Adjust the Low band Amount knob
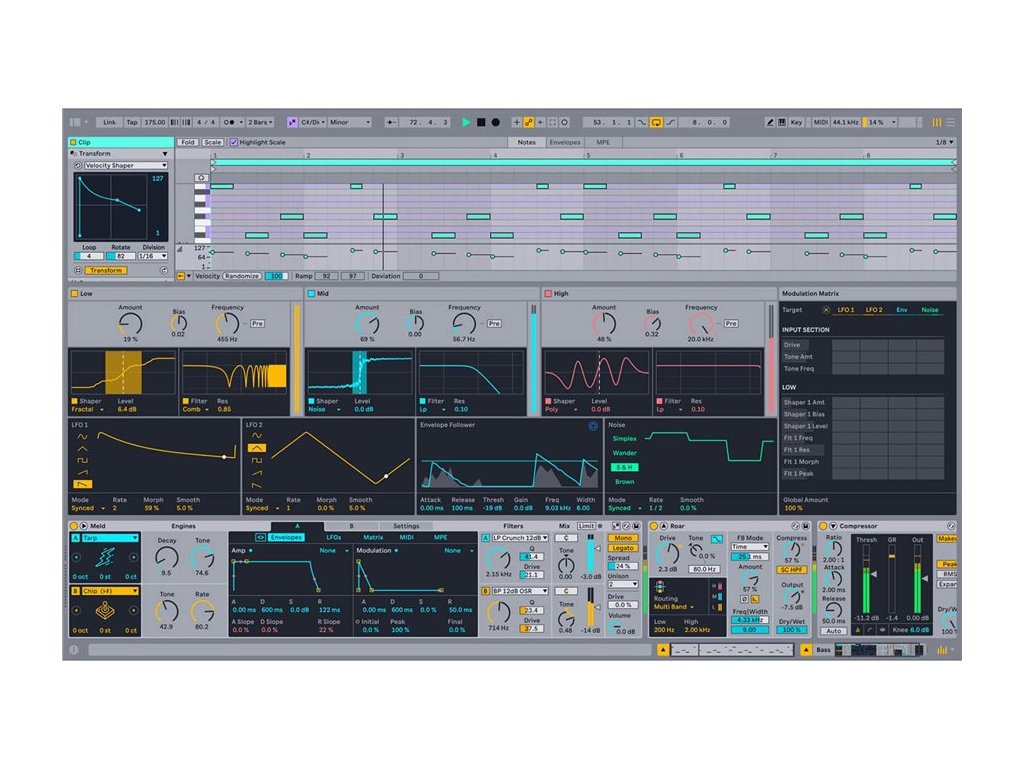1024x768 pixels. [x=130, y=324]
